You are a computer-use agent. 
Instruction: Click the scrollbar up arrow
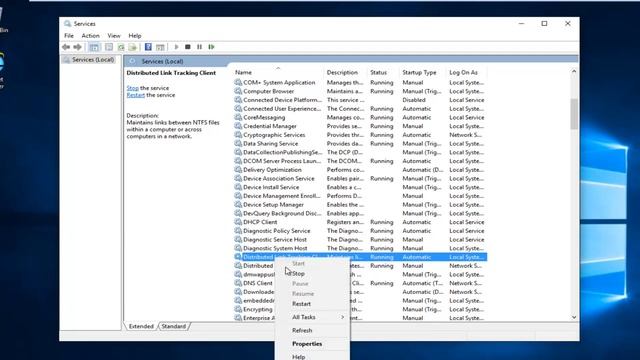574,71
